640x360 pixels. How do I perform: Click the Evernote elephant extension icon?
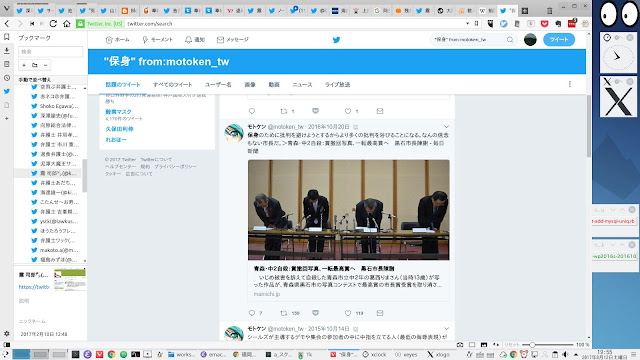point(558,24)
